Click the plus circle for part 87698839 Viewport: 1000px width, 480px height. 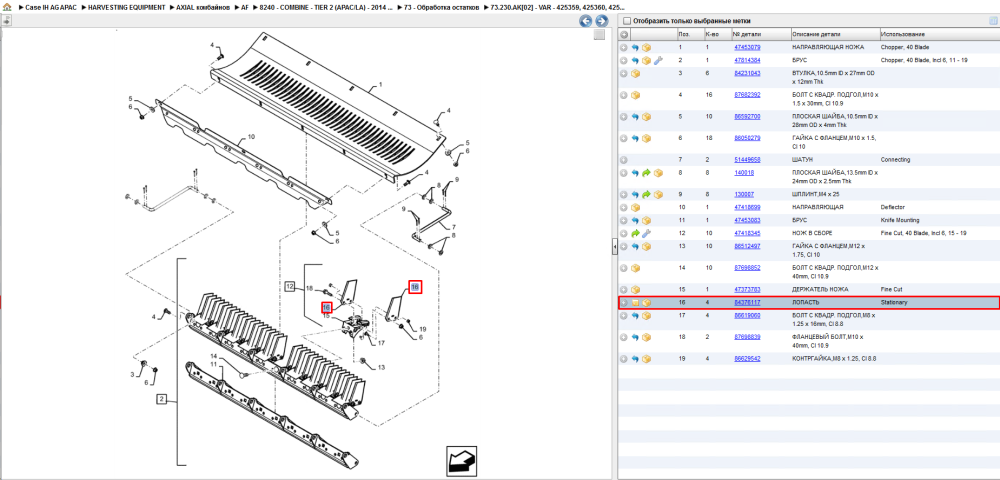624,337
